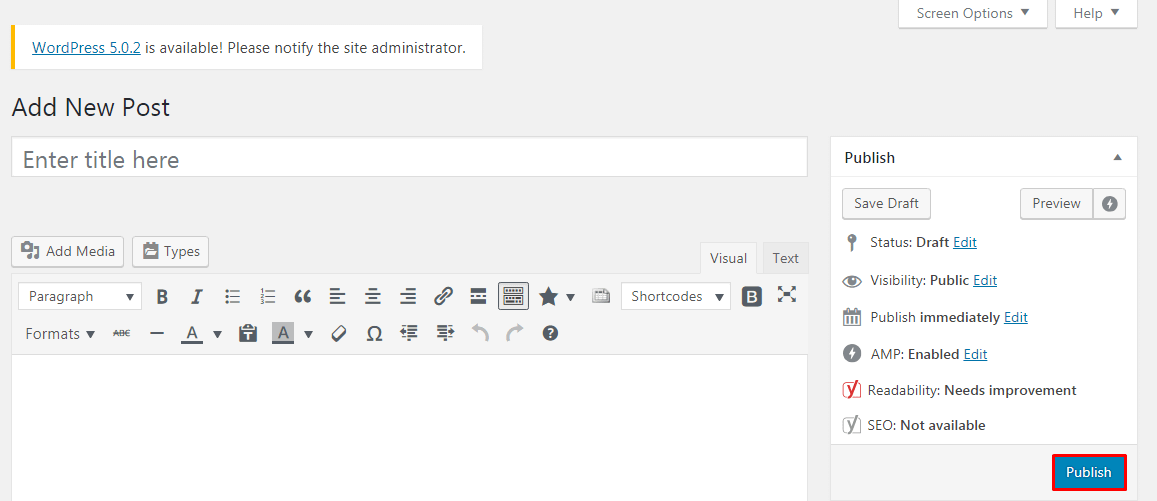This screenshot has height=501, width=1157.
Task: Edit the Publish immediately schedule
Action: click(x=1015, y=317)
